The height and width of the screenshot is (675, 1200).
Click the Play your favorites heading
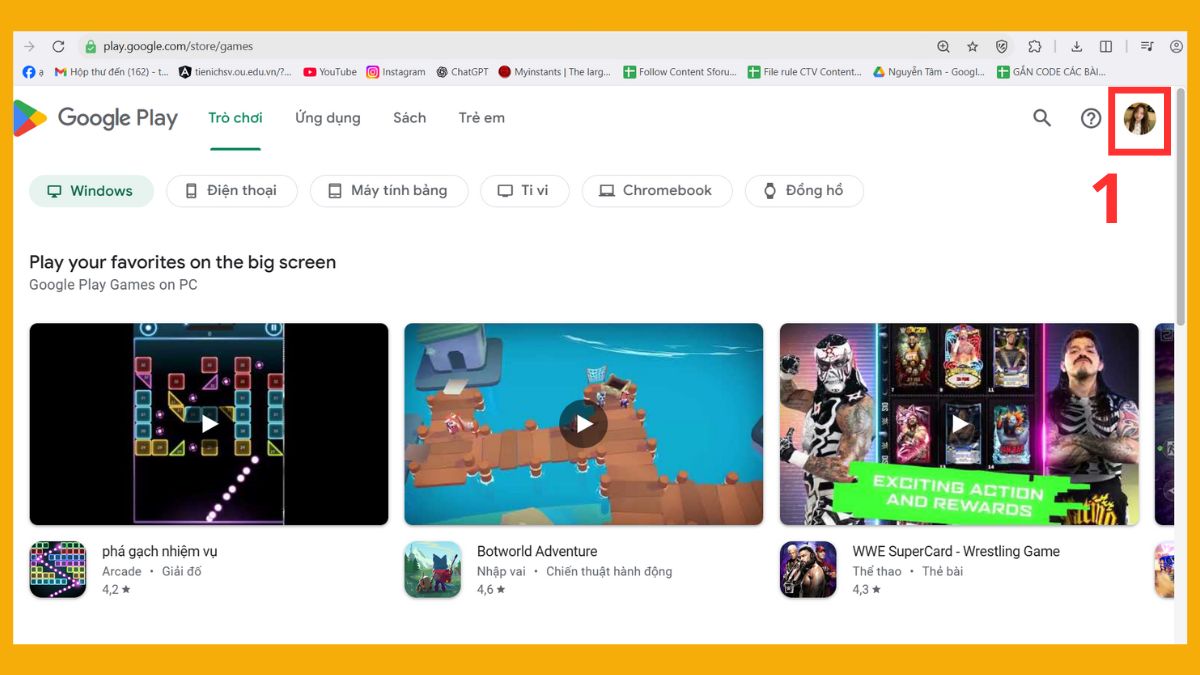(182, 262)
